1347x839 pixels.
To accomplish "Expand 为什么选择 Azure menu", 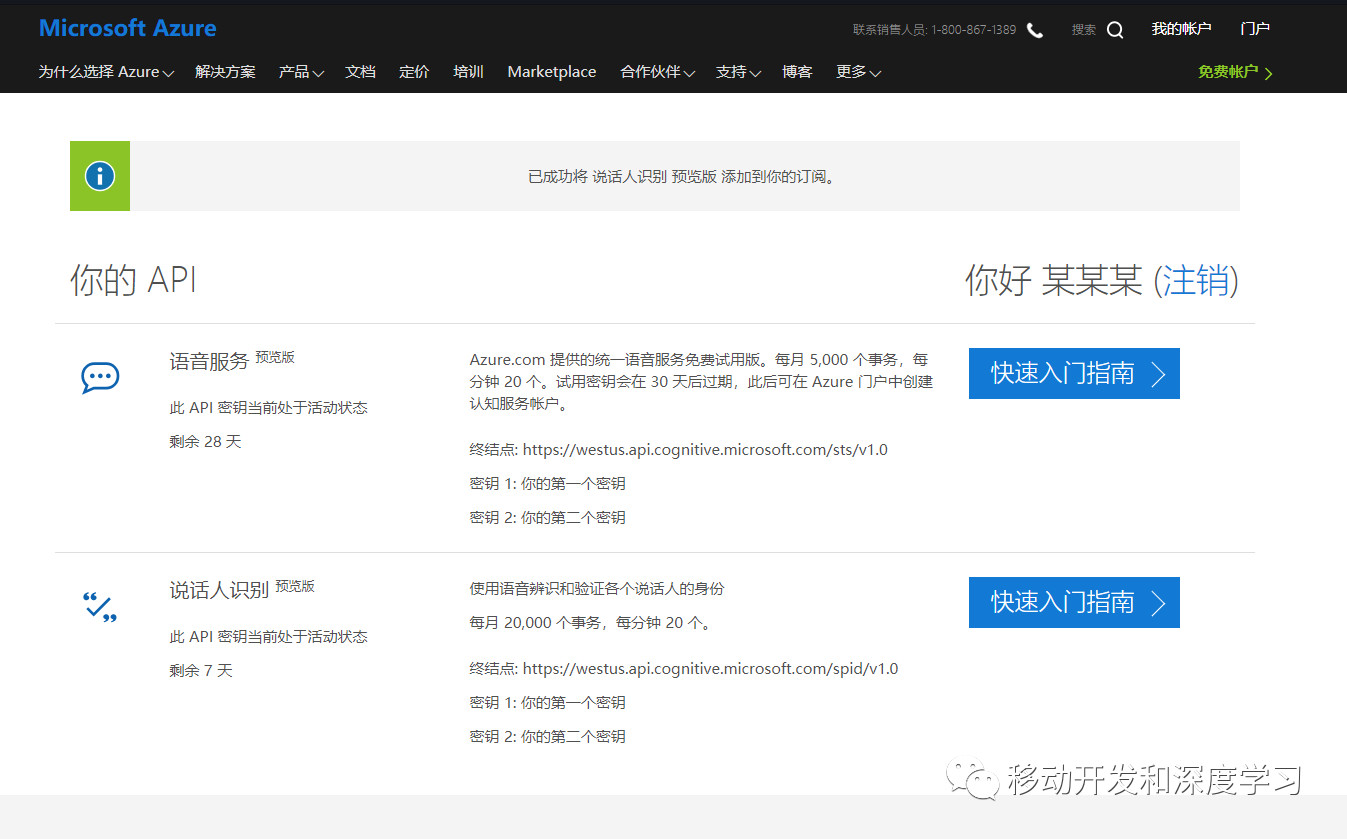I will 106,72.
